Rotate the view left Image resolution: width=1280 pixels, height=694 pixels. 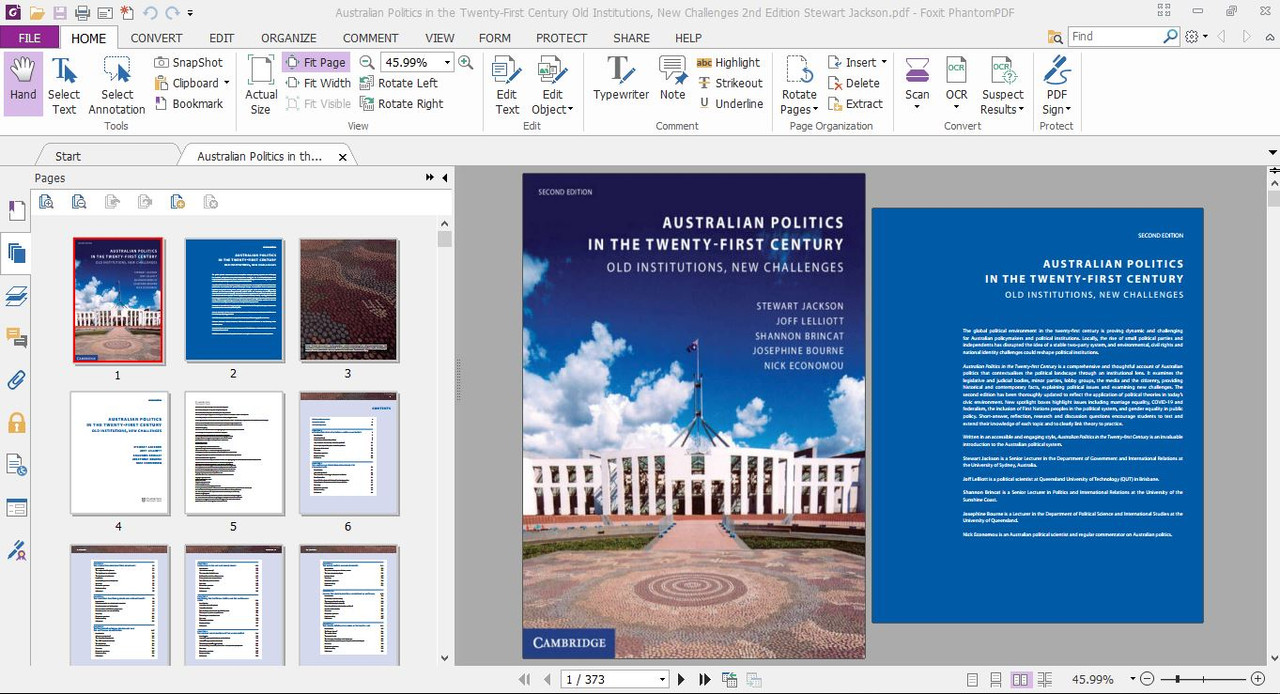pos(398,83)
